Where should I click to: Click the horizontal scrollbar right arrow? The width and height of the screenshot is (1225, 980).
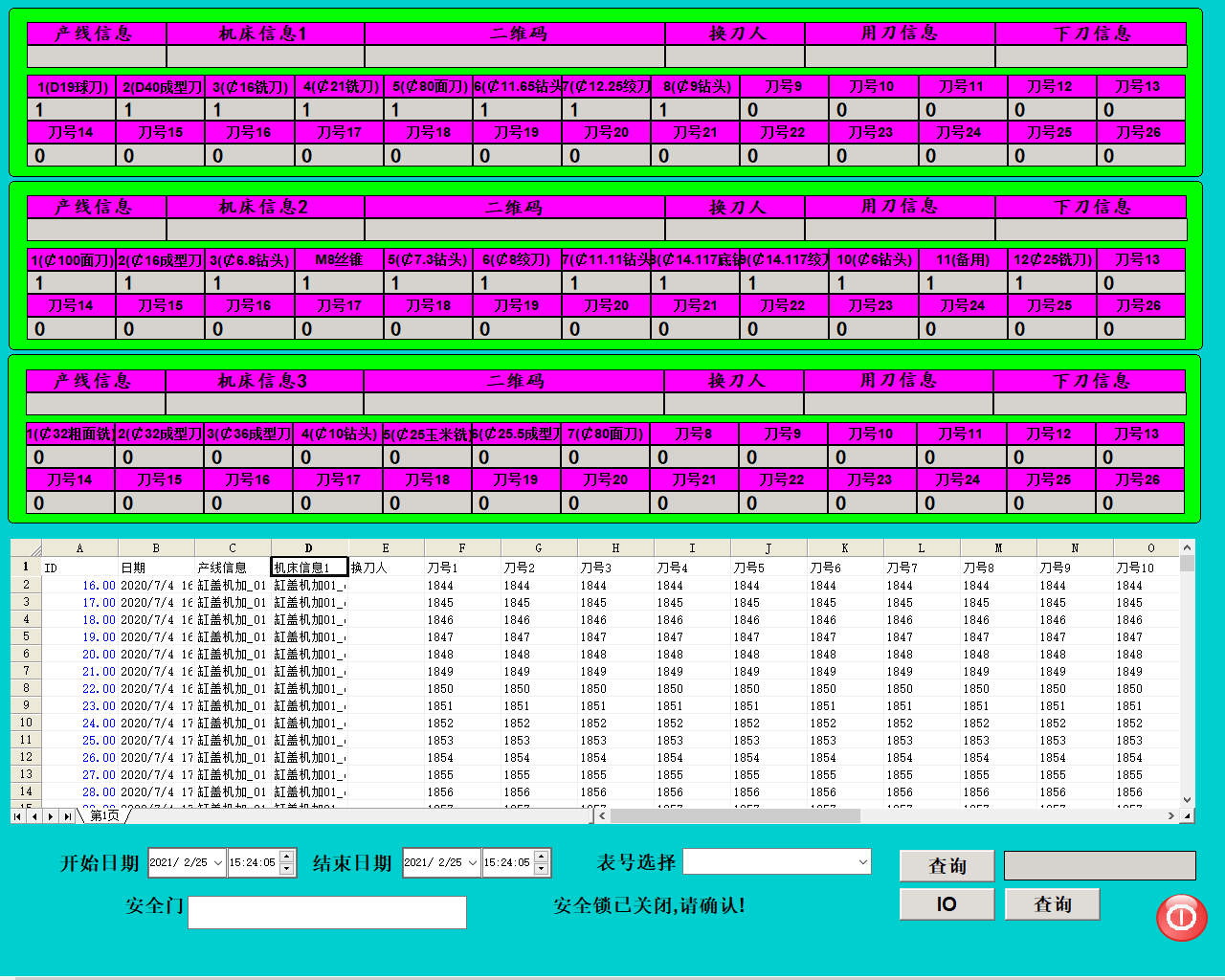[1170, 816]
